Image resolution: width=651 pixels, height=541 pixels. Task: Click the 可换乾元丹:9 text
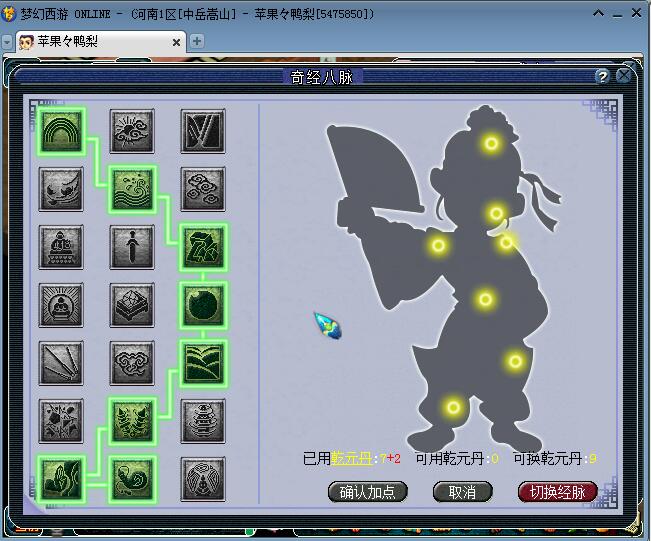pyautogui.click(x=555, y=458)
